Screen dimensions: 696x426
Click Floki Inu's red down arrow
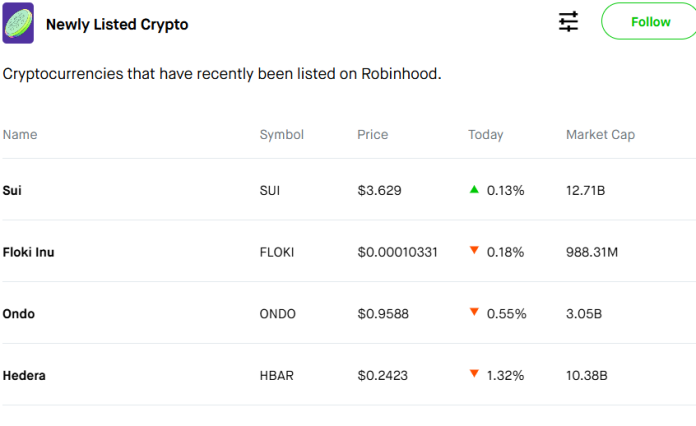point(474,251)
